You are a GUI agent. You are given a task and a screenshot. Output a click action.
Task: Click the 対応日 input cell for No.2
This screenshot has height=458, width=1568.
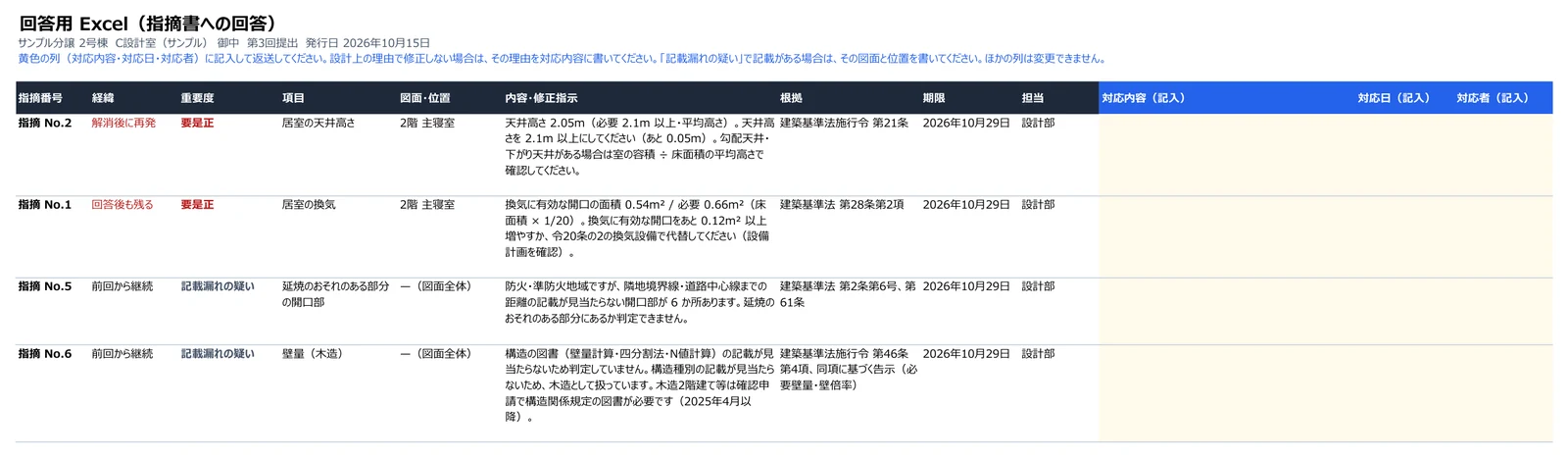tap(1404, 155)
